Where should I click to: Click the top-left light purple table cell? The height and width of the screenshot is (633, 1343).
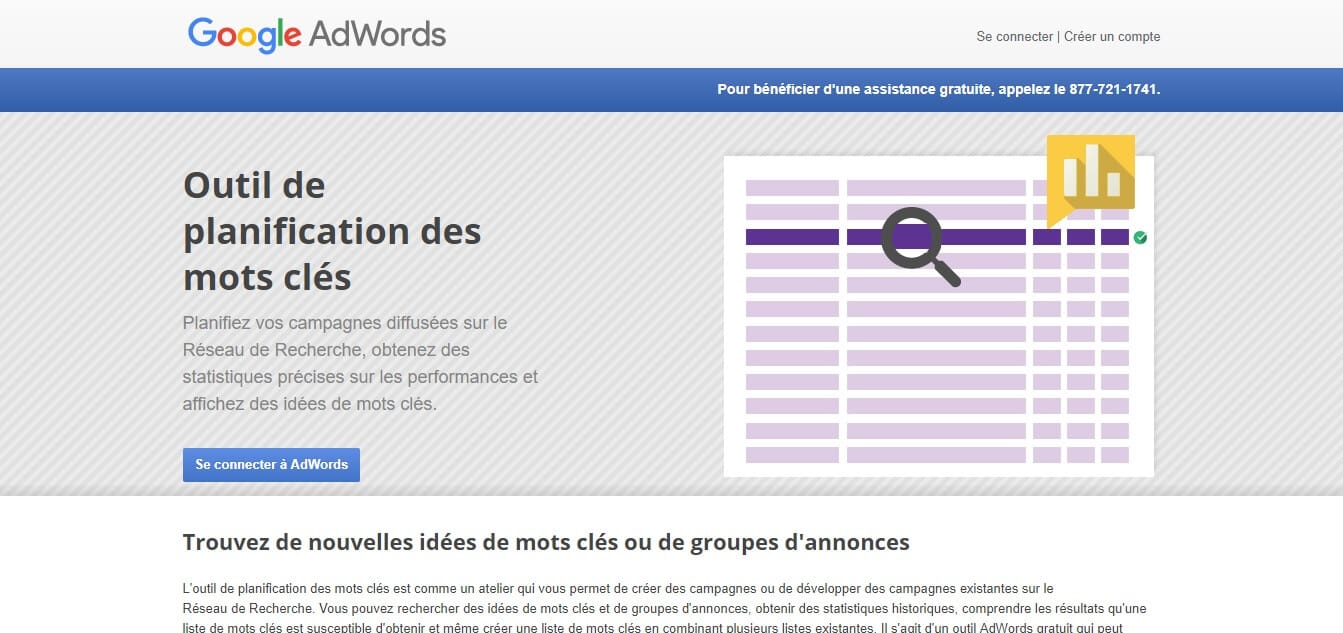tap(792, 188)
